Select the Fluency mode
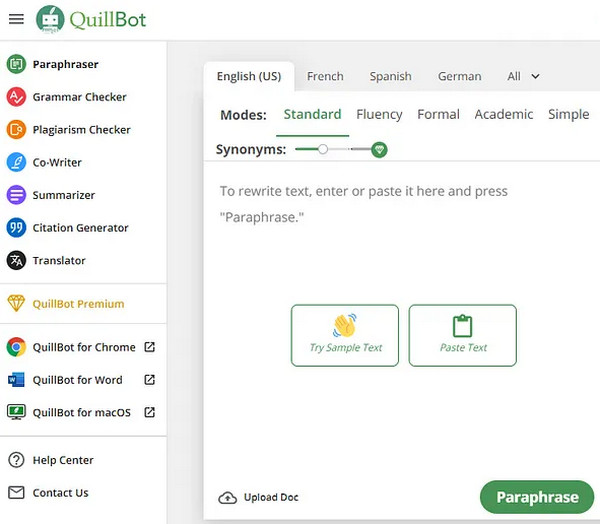Image resolution: width=600 pixels, height=524 pixels. tap(379, 114)
